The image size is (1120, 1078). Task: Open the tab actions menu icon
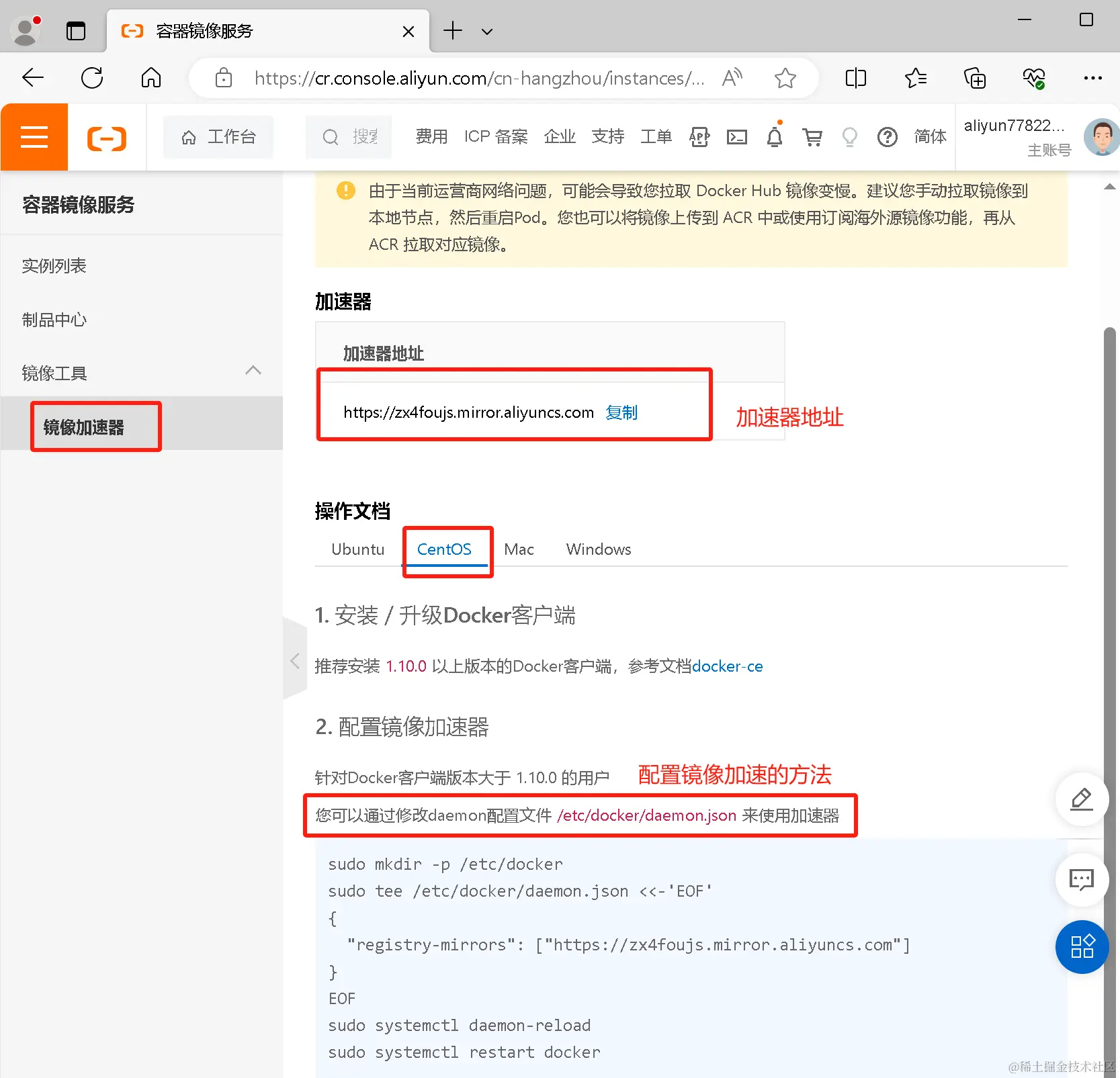pyautogui.click(x=76, y=31)
